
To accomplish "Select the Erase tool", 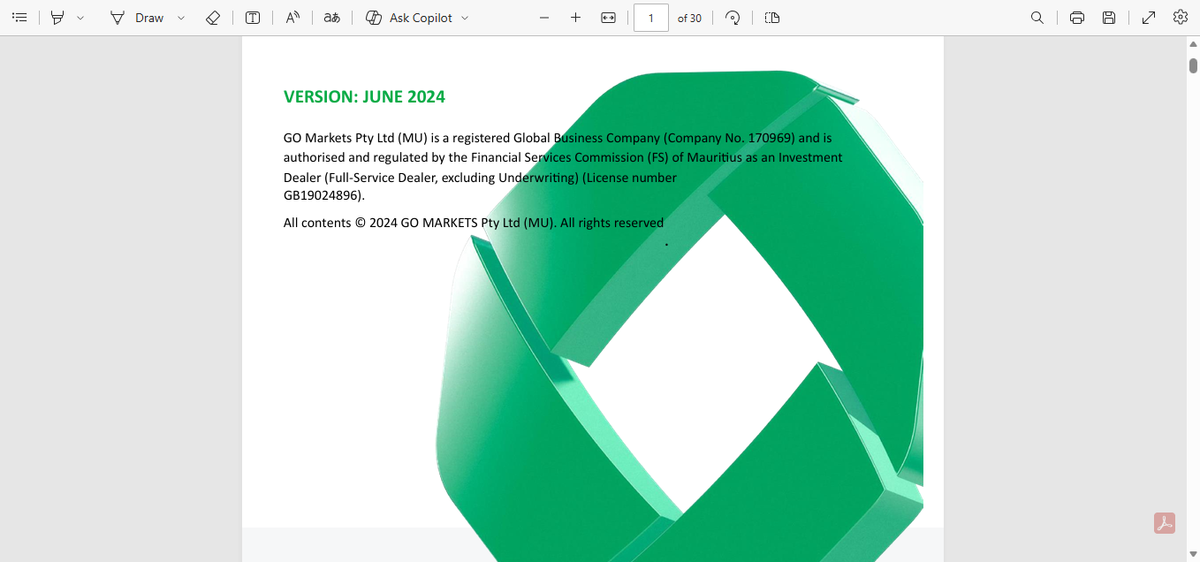I will [x=213, y=18].
